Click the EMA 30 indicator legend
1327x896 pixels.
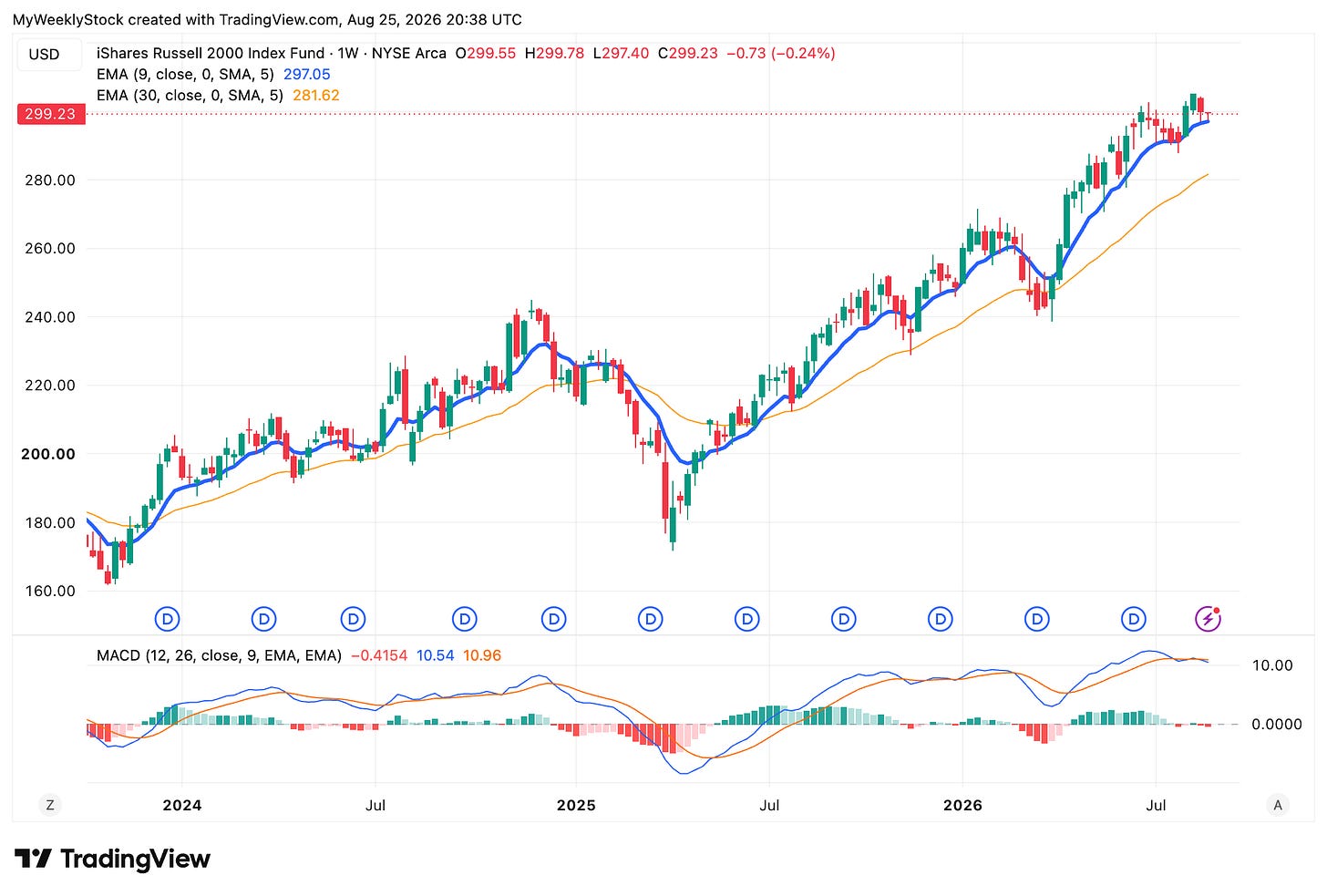coord(190,95)
